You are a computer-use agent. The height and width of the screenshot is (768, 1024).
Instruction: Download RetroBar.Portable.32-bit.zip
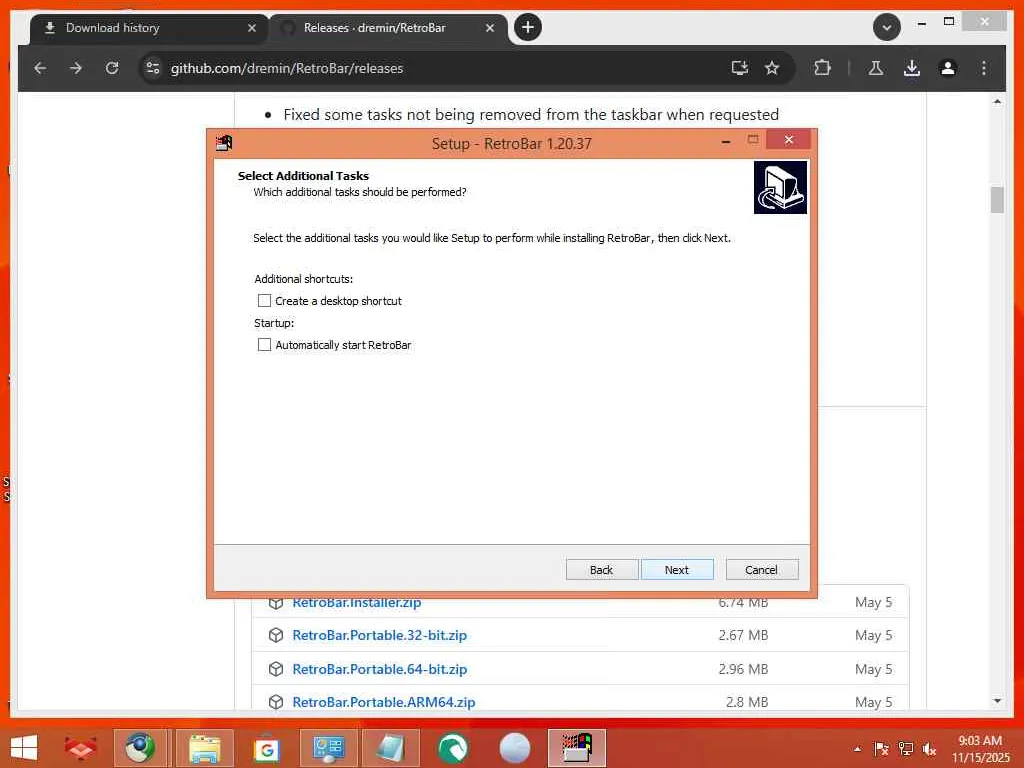(379, 635)
